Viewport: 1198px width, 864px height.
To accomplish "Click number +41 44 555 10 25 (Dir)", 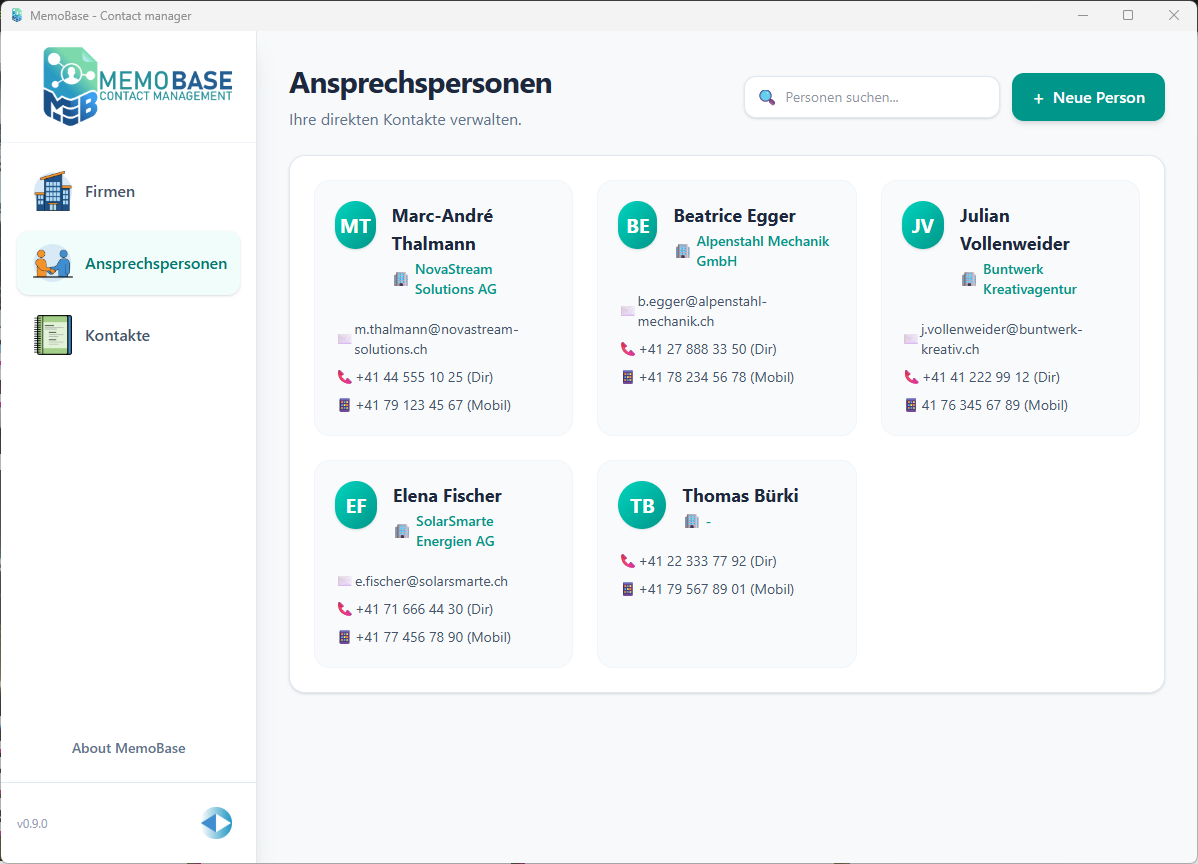I will (425, 377).
